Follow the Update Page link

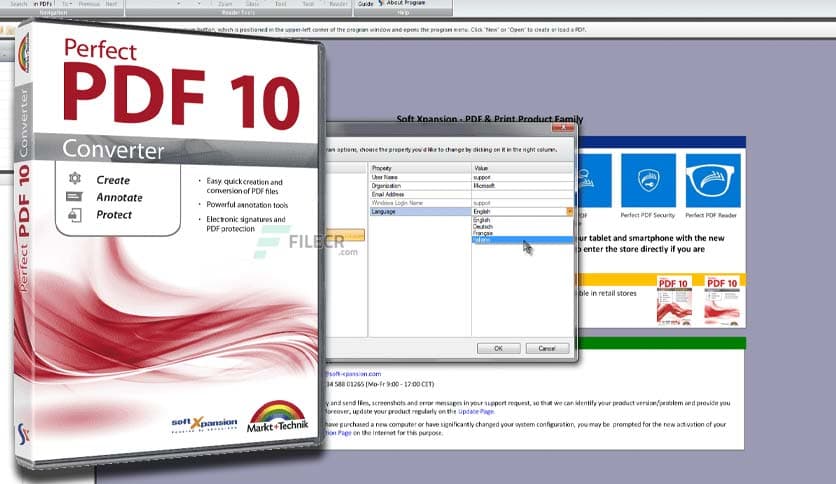[476, 412]
